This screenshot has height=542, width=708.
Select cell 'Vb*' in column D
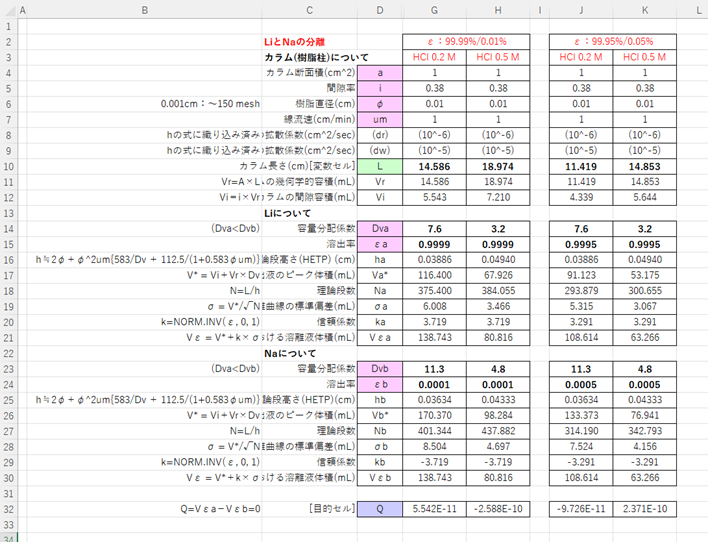click(380, 416)
